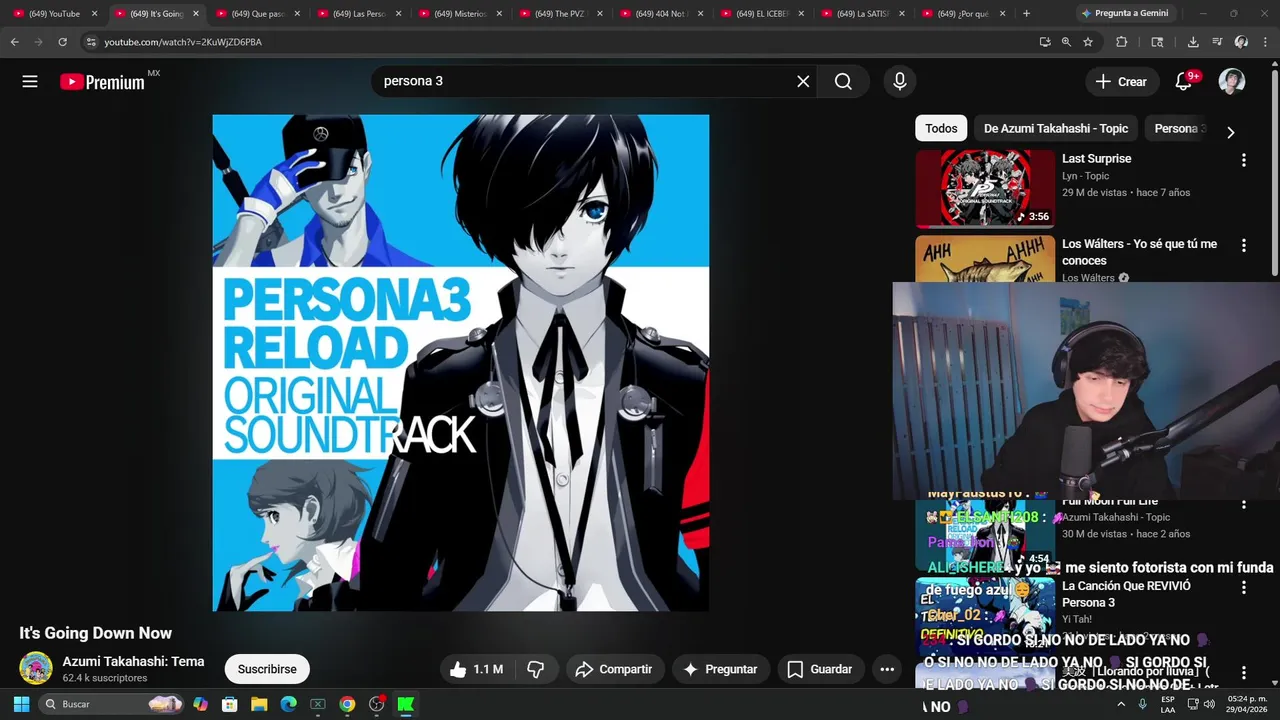The height and width of the screenshot is (720, 1280).
Task: Bookmark page with the star icon
Action: (x=1088, y=42)
